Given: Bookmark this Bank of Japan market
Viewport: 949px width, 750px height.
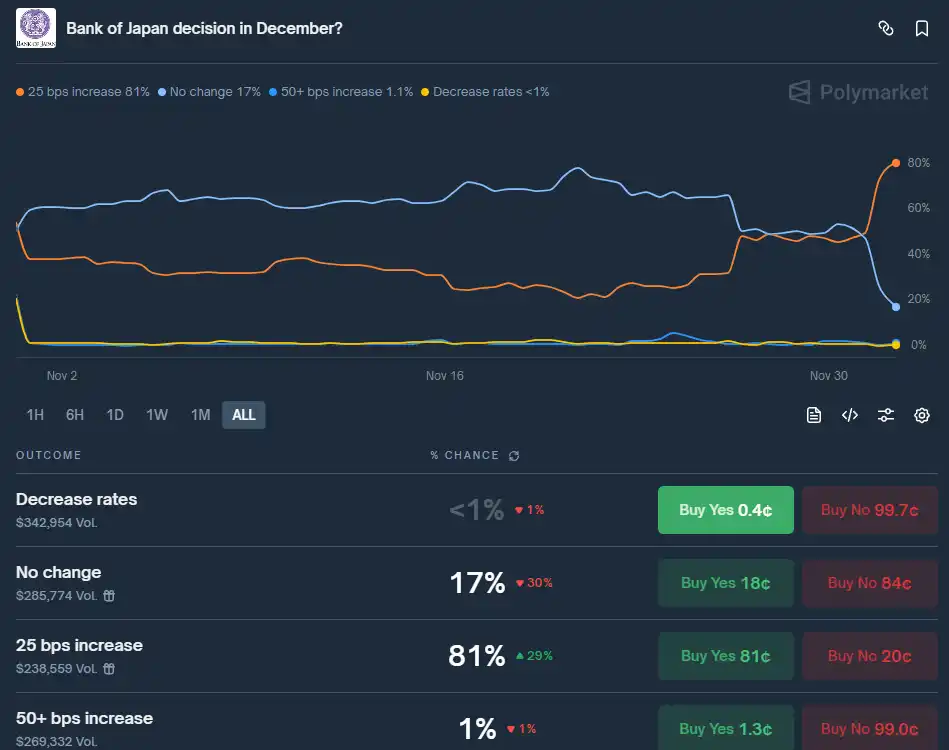Looking at the screenshot, I should 922,28.
